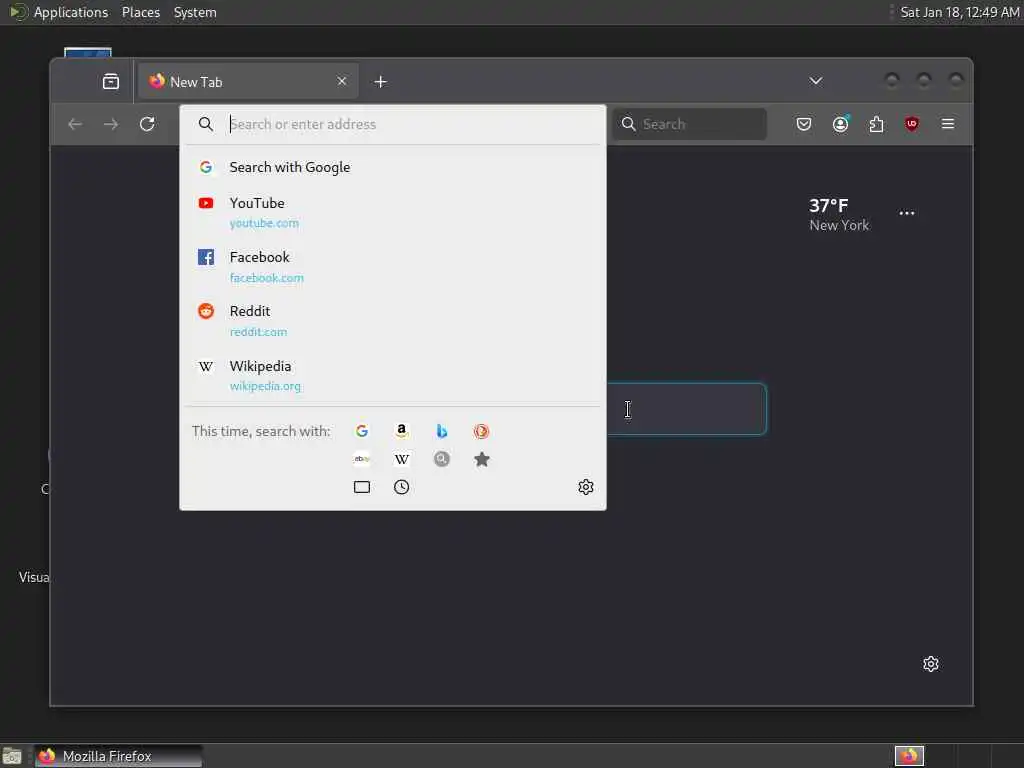The image size is (1024, 768).
Task: Open the uBlock Origin shield icon
Action: coord(912,124)
